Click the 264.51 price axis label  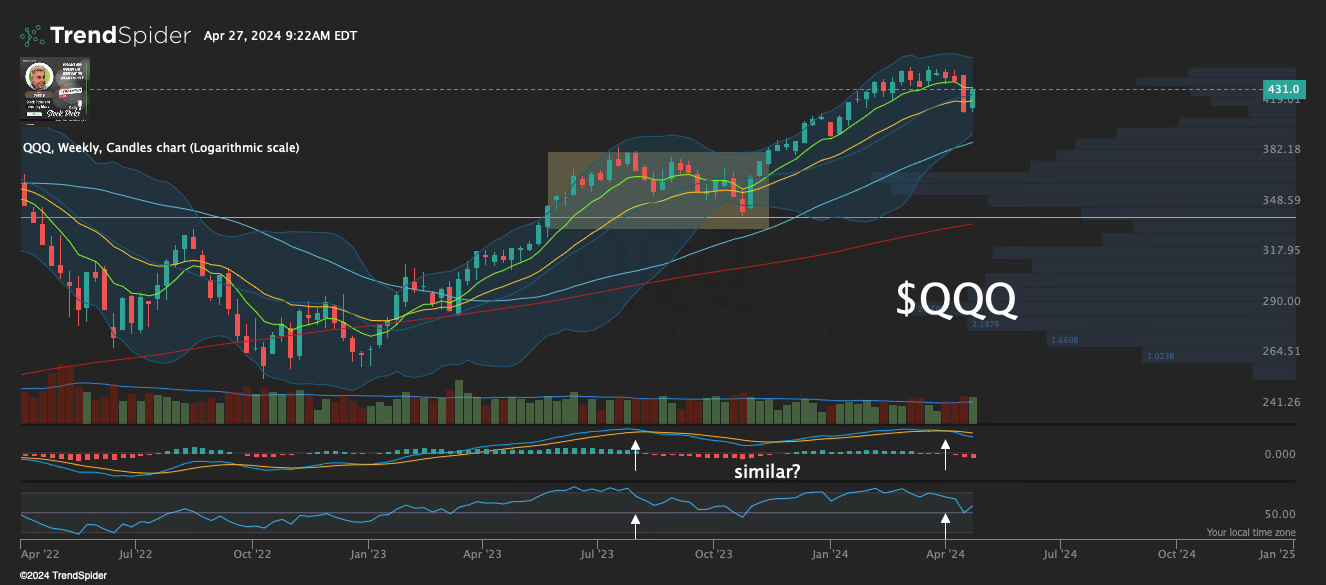[1283, 351]
